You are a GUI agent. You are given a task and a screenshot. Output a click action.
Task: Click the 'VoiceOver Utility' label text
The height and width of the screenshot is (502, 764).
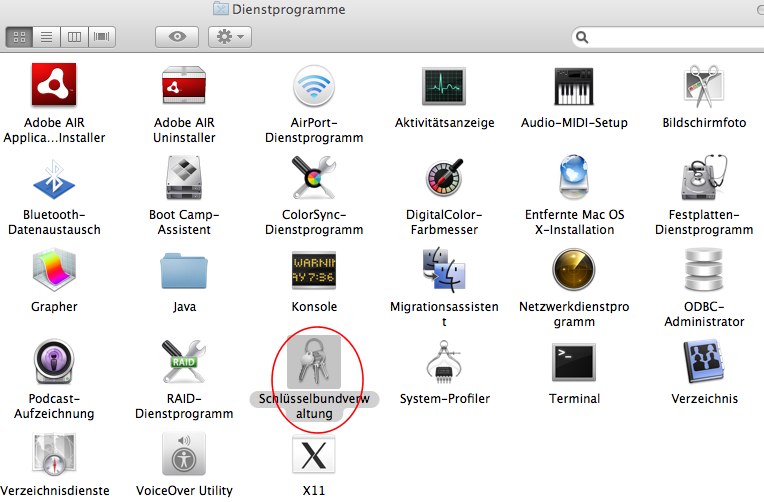[x=184, y=490]
